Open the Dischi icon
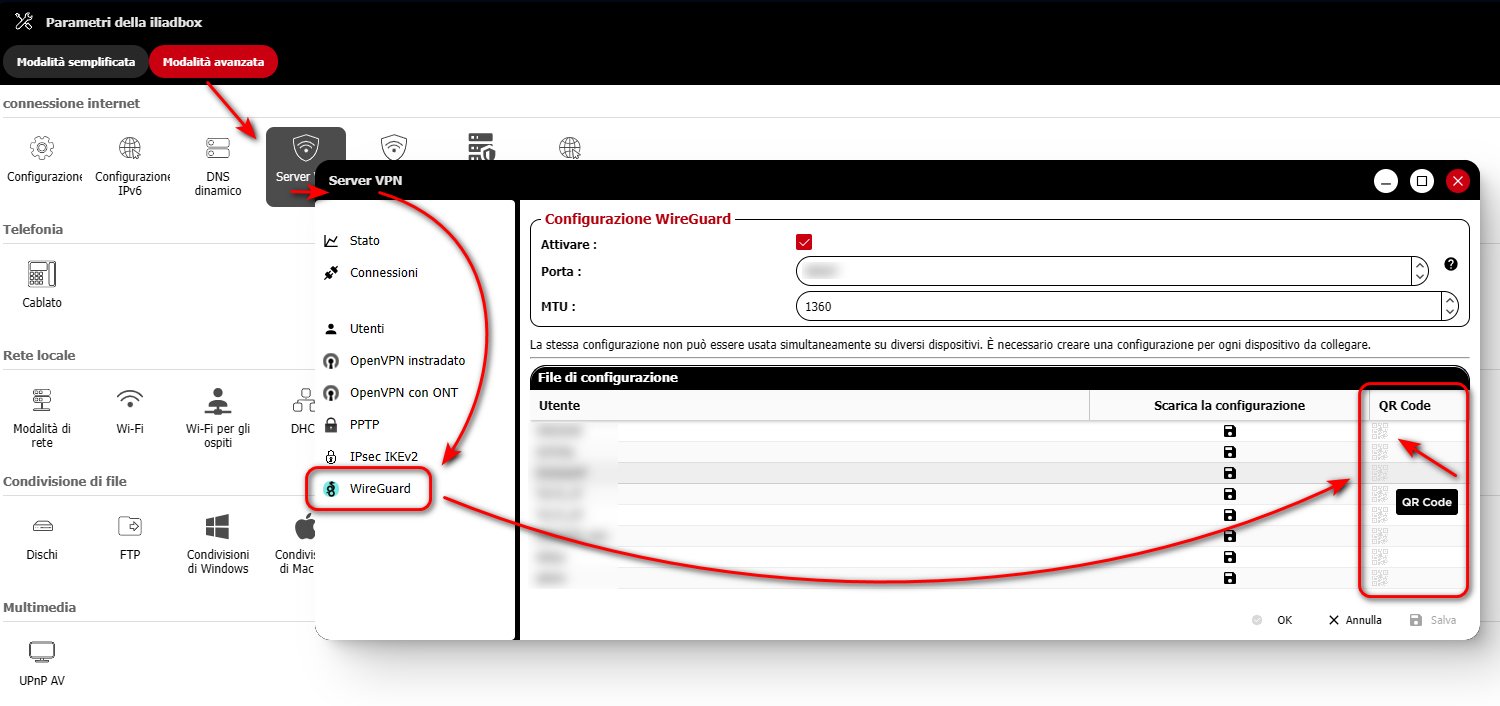Screen dimensions: 1500x706 (x=42, y=526)
